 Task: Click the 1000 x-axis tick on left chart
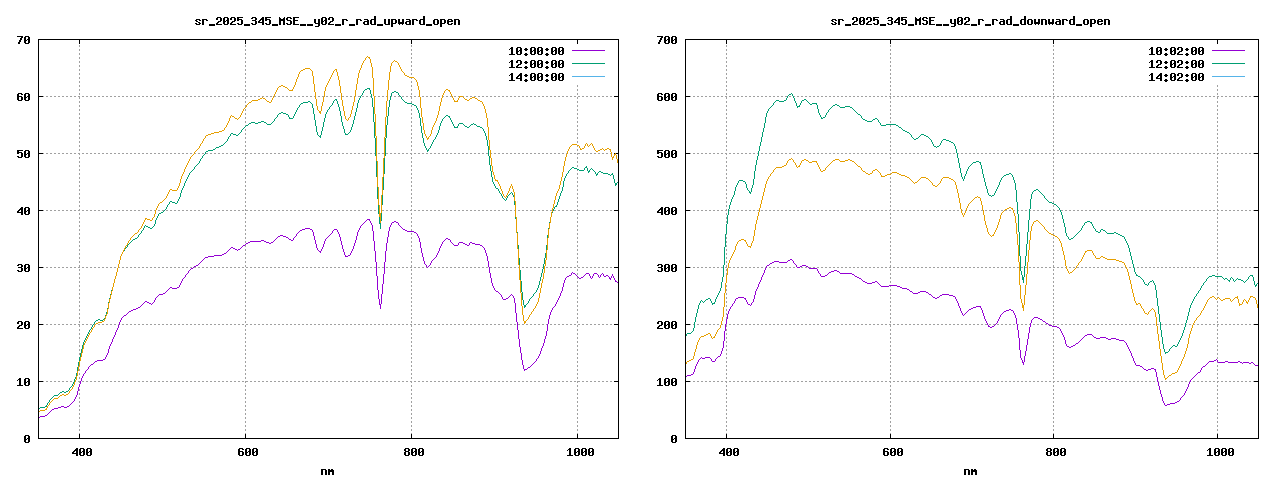point(577,452)
